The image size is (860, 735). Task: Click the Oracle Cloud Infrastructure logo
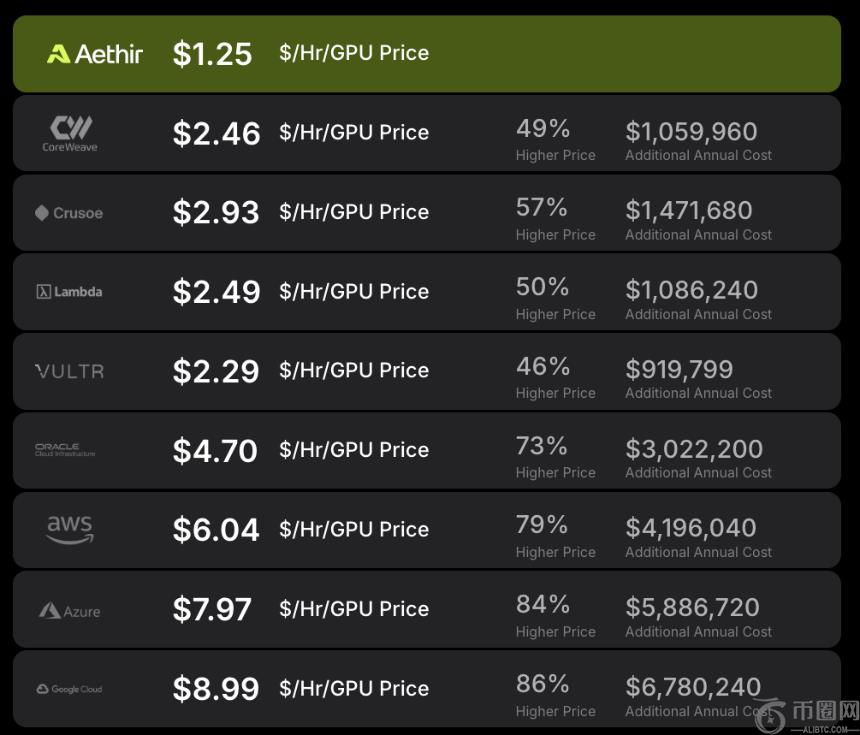[x=65, y=450]
